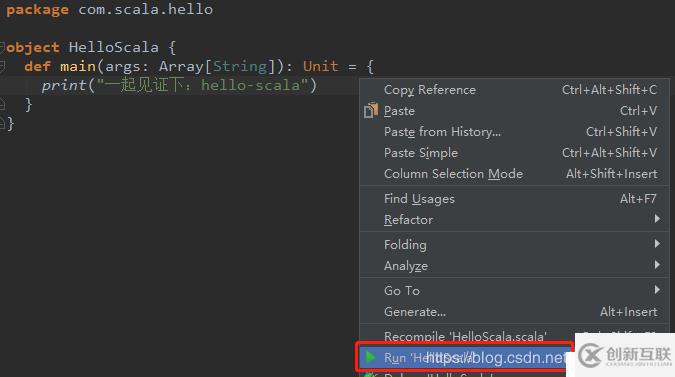
Task: Click the green Run triangle icon
Action: point(370,357)
